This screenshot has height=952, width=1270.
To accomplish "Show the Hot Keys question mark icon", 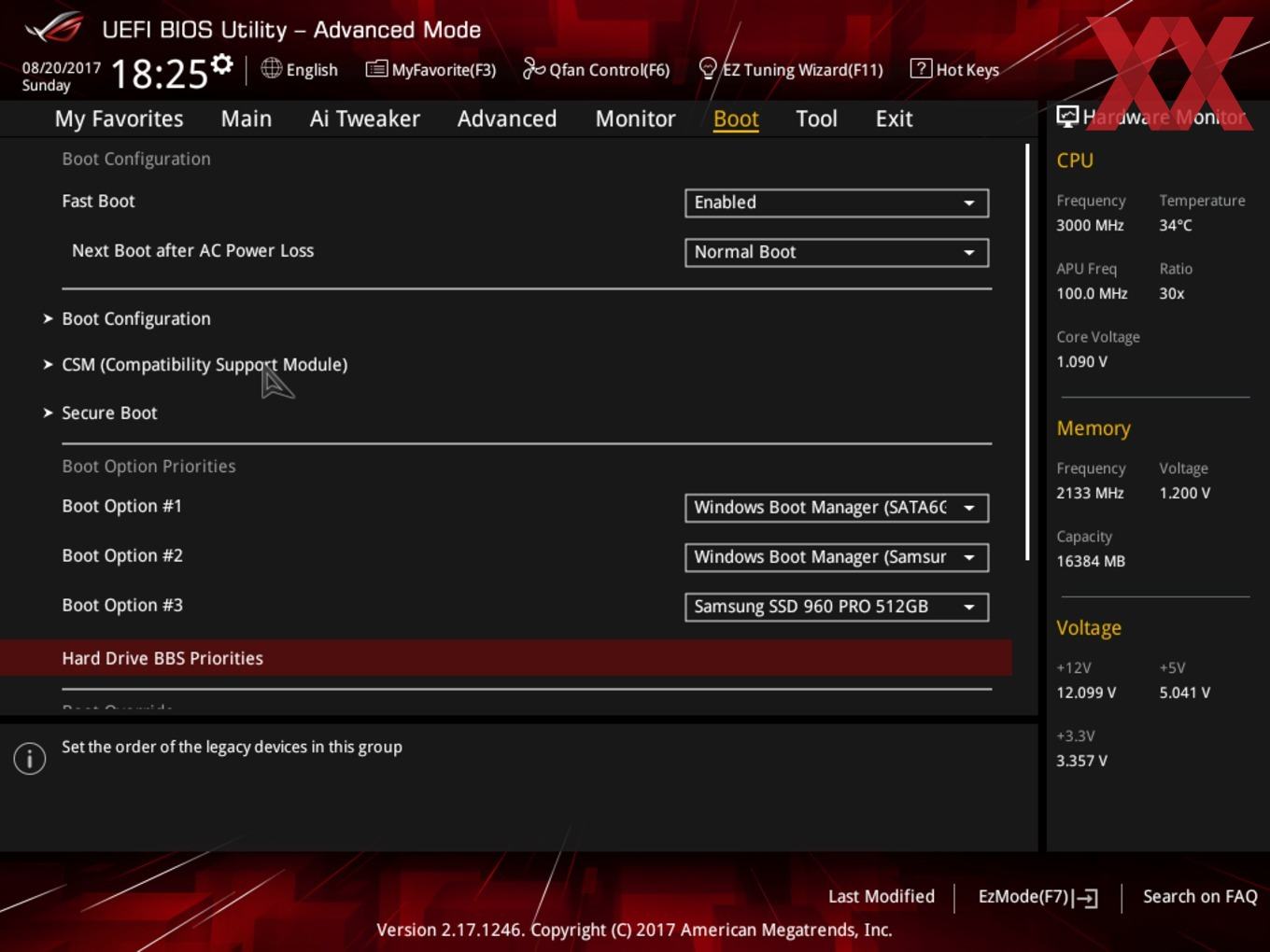I will [921, 68].
